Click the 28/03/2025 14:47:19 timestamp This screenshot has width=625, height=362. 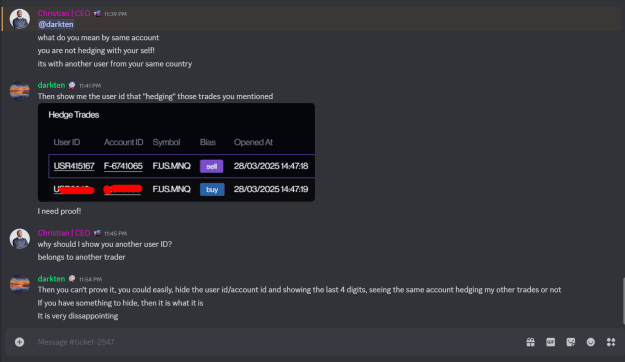pos(271,189)
